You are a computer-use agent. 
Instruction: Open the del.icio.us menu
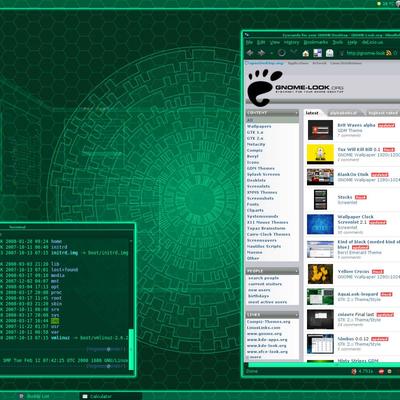tap(372, 42)
